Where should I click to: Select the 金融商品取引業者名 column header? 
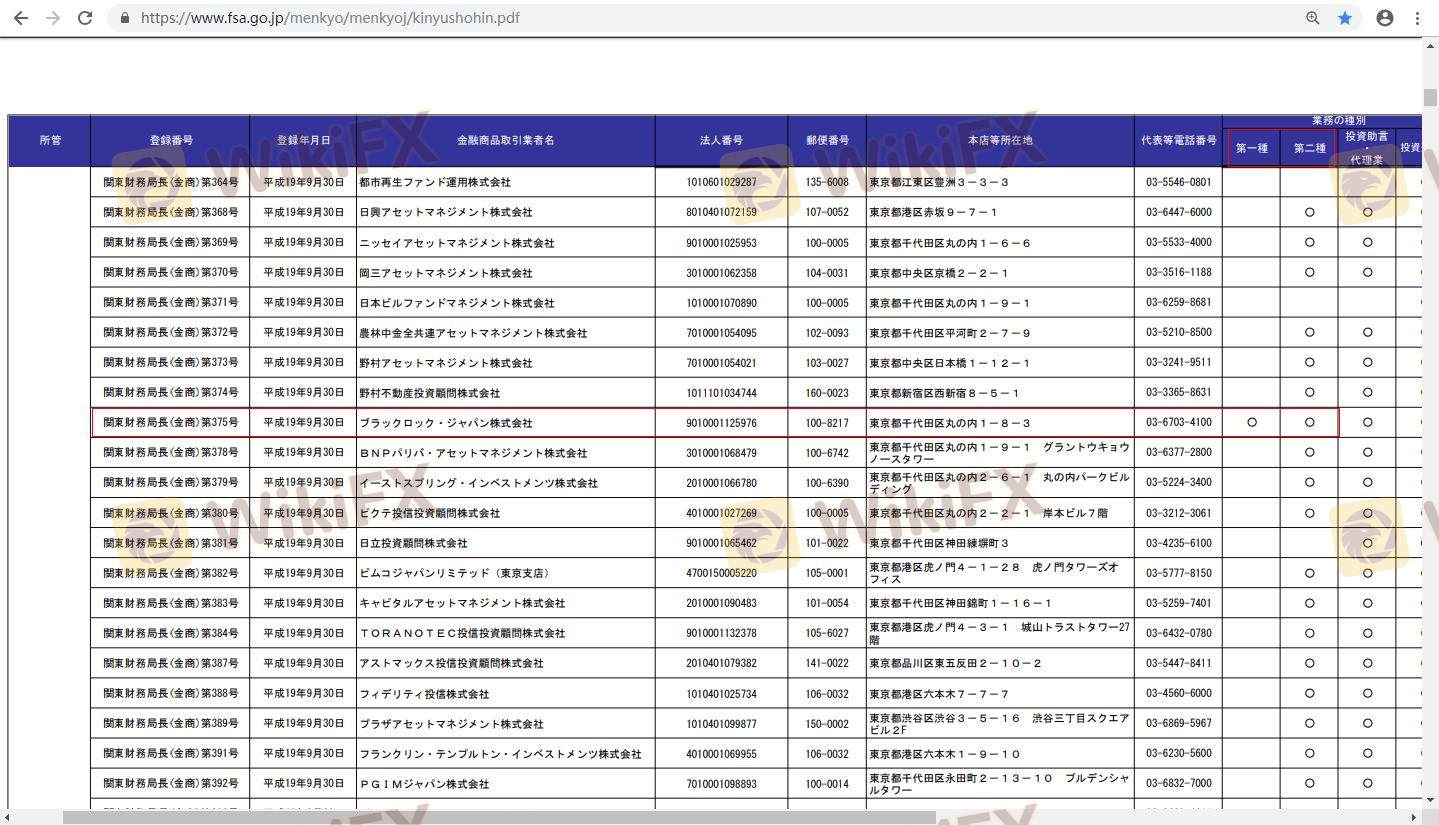tap(505, 141)
